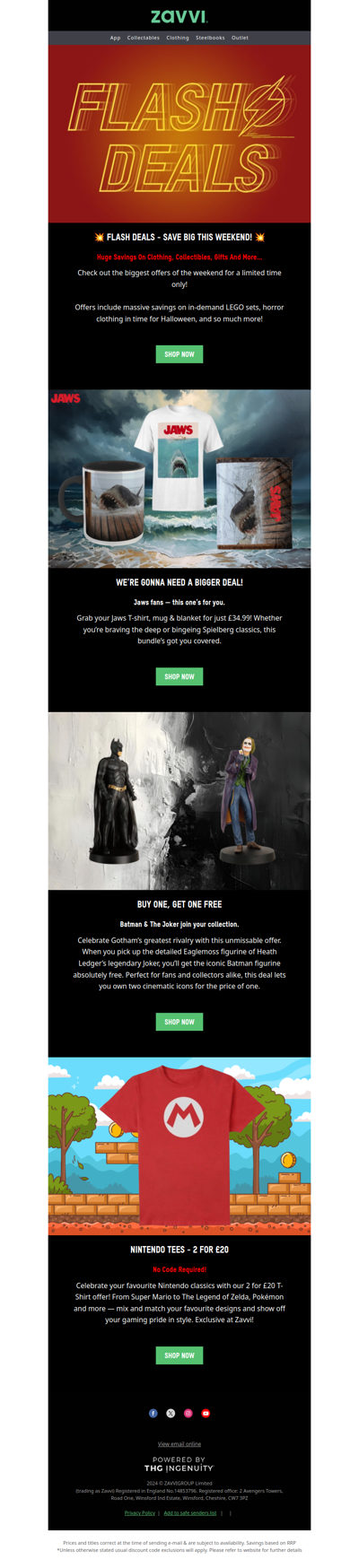Viewport: 359px width, 1568px height.
Task: Open the Collectables menu link
Action: point(144,38)
